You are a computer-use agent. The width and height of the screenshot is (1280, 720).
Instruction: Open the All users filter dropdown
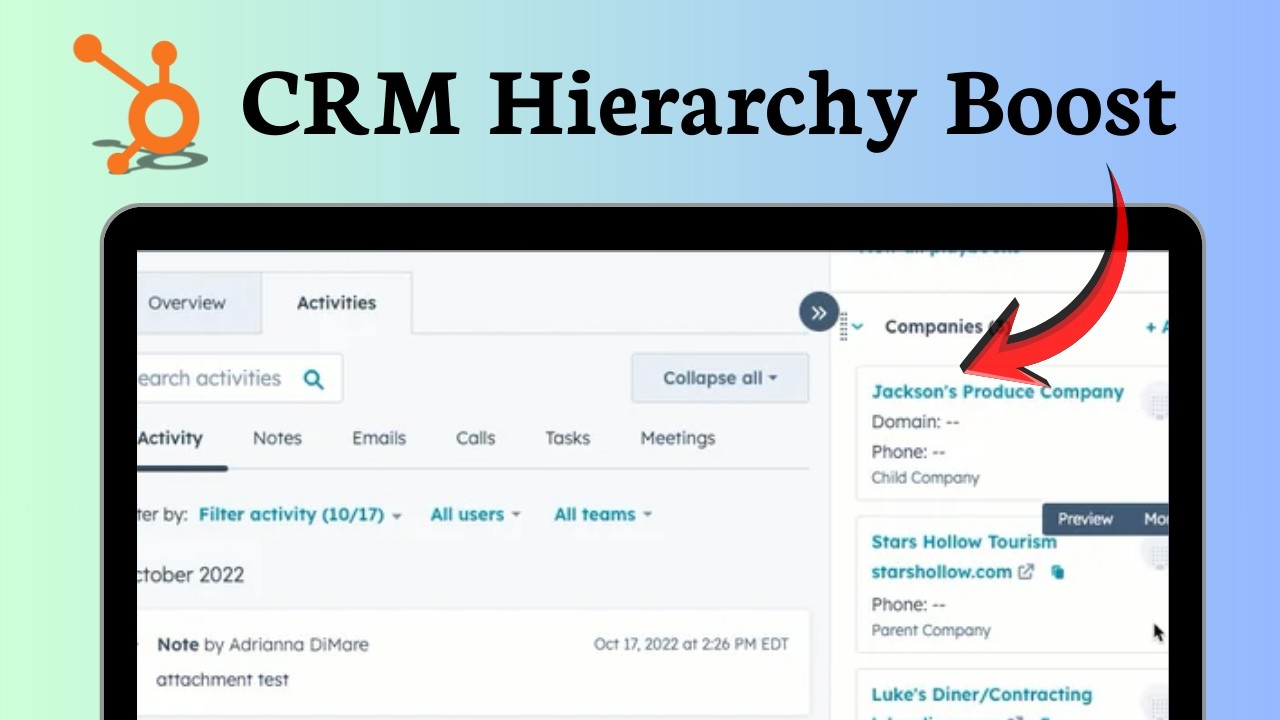click(x=475, y=514)
